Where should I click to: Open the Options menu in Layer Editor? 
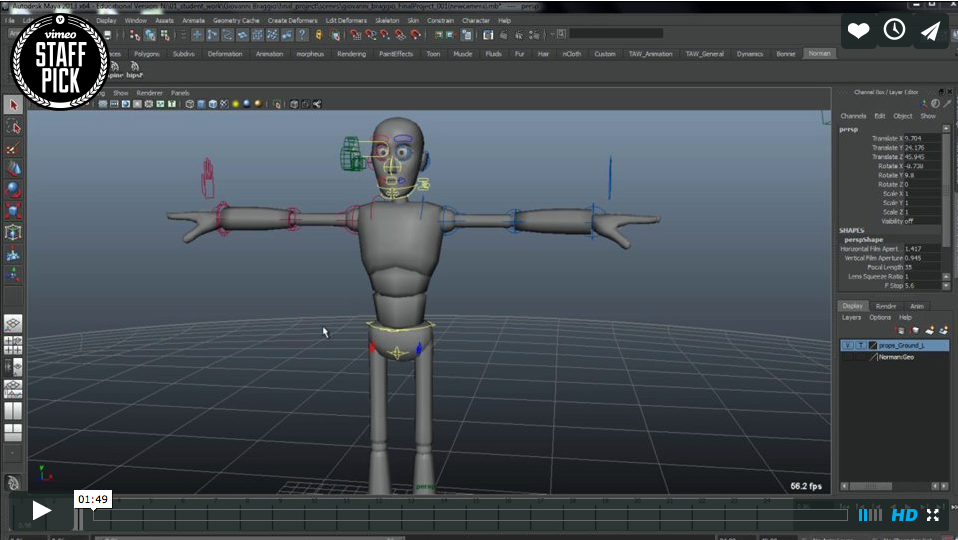880,317
